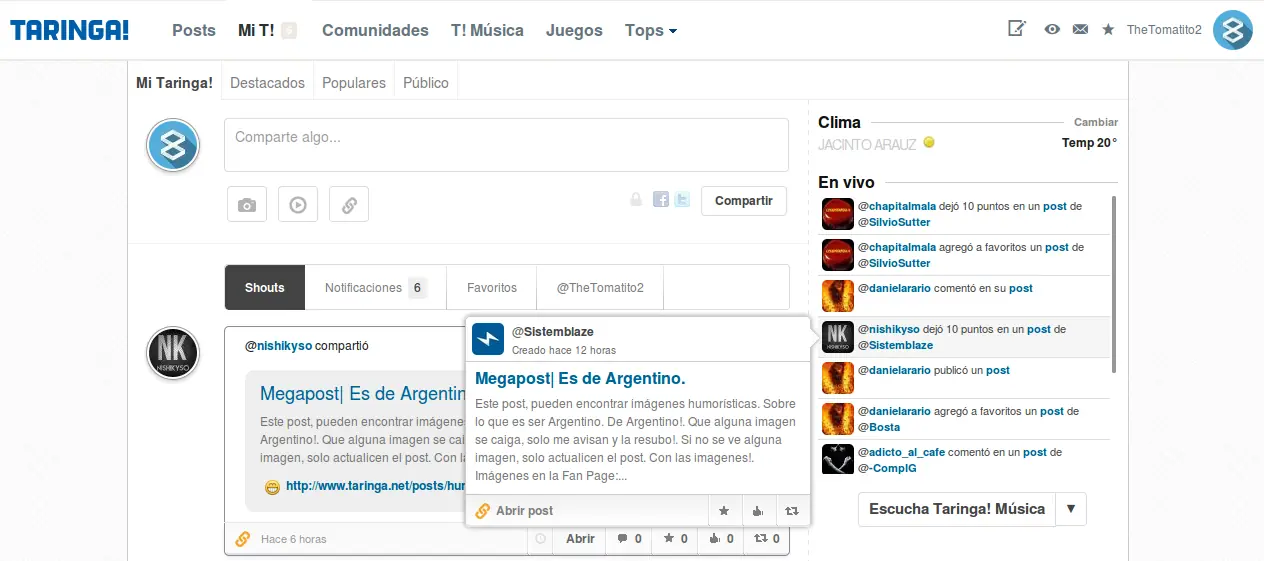The image size is (1264, 561).
Task: Switch to the Destacados tab
Action: coord(267,83)
